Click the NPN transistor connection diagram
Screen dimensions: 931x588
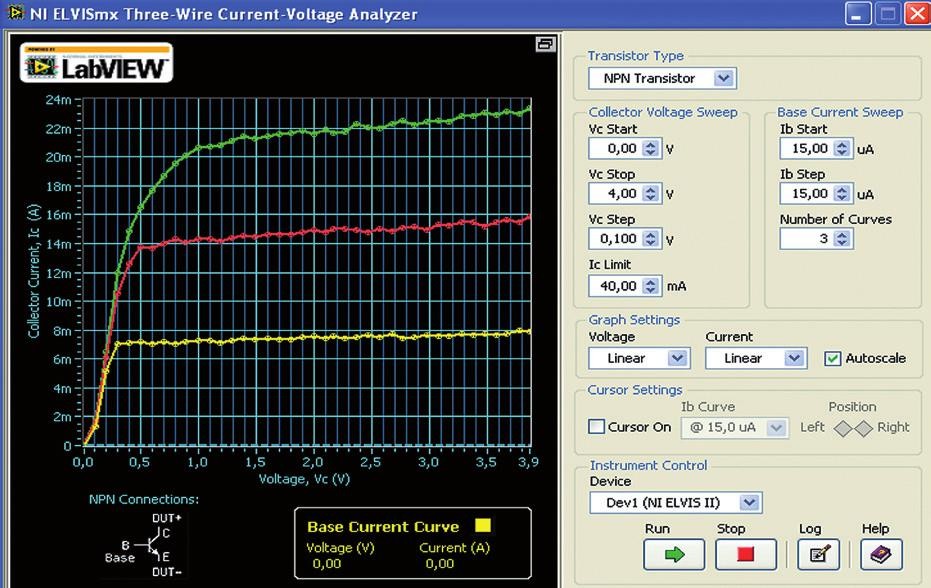tap(147, 545)
